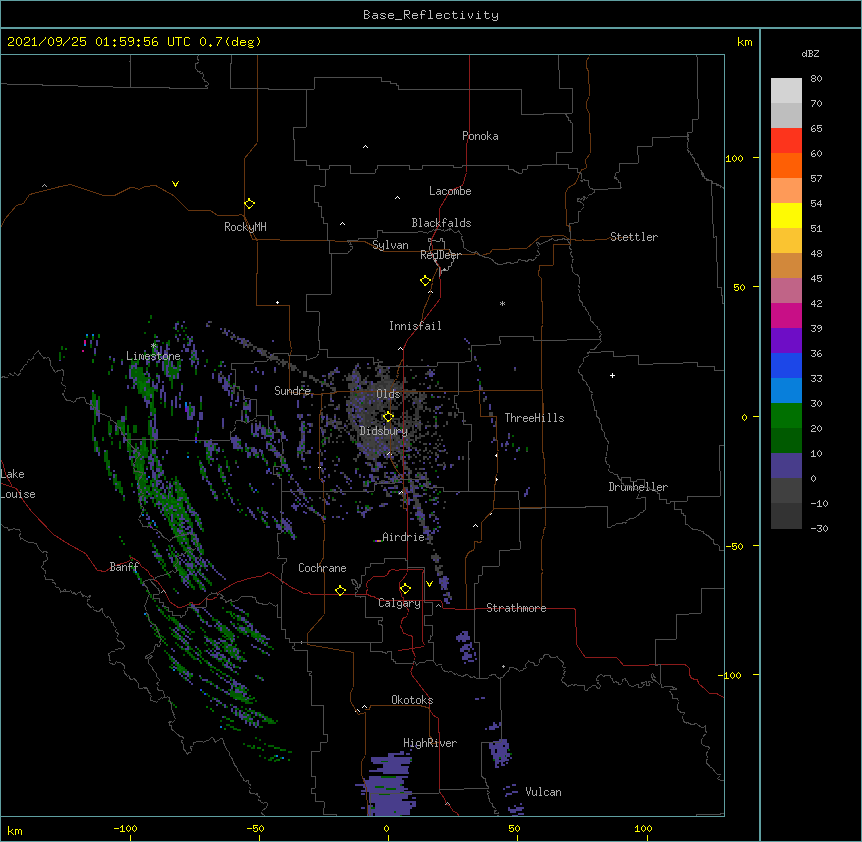Click the -30 value in dBZ legend
The width and height of the screenshot is (862, 842).
819,528
